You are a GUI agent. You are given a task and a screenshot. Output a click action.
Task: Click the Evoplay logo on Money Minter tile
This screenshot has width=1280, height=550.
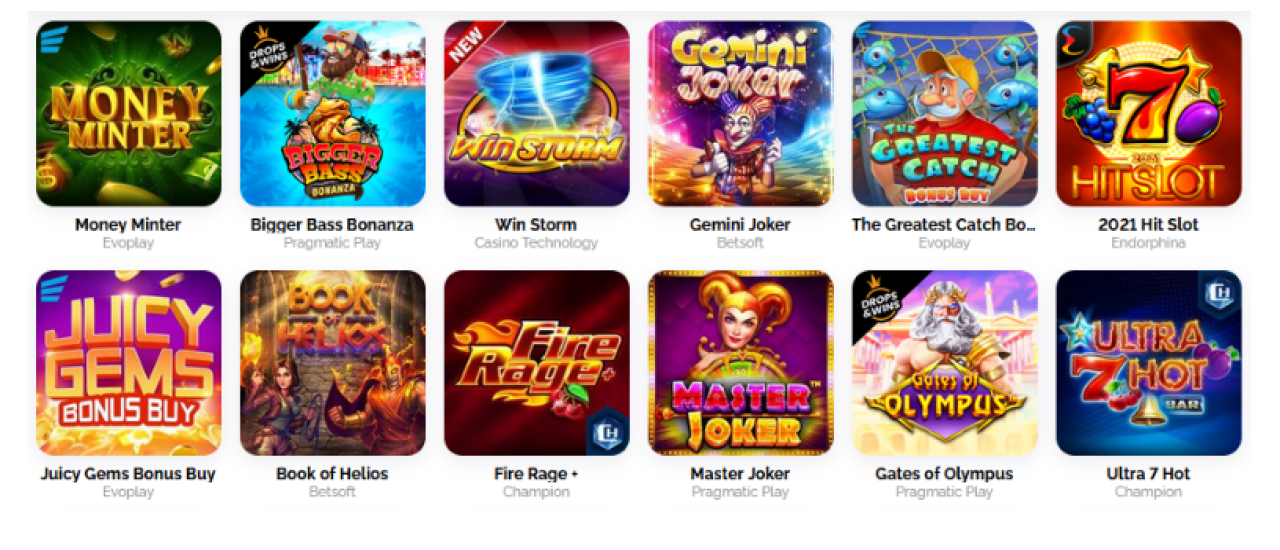(x=51, y=37)
